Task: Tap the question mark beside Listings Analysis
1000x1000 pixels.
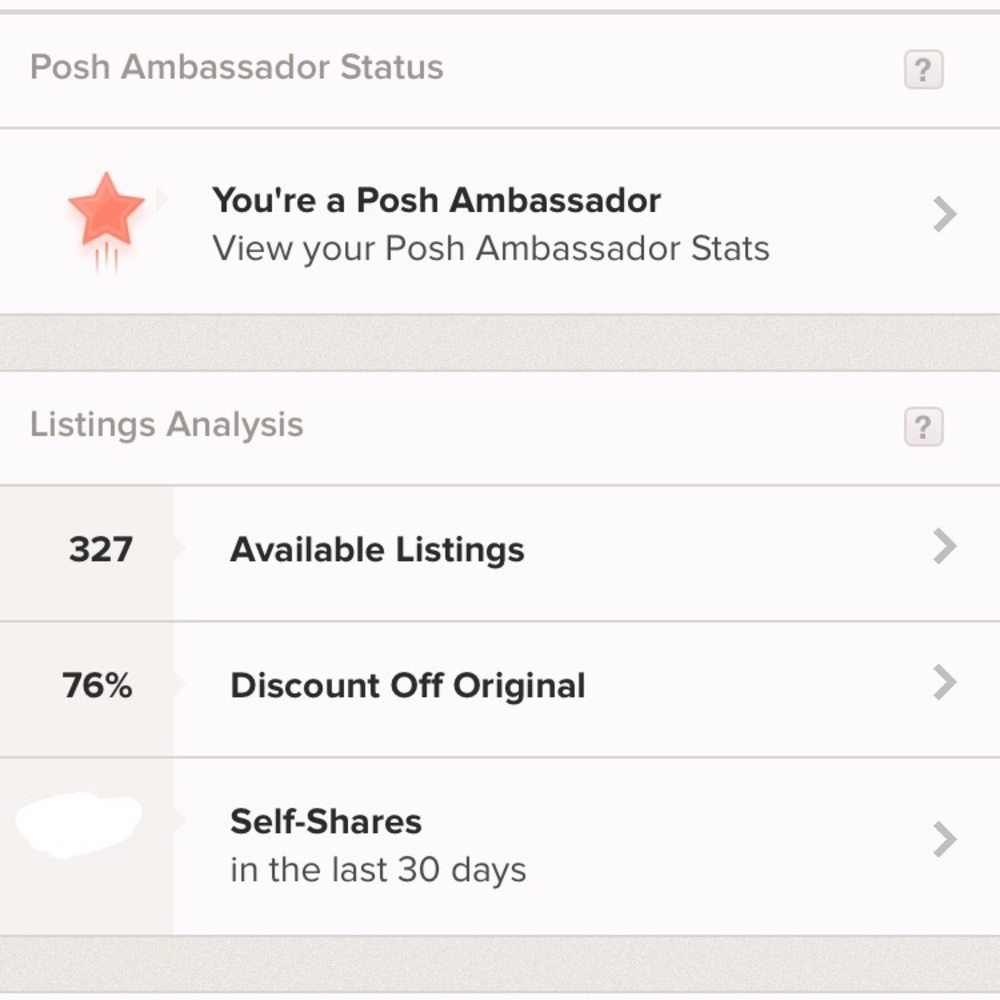Action: (x=924, y=427)
